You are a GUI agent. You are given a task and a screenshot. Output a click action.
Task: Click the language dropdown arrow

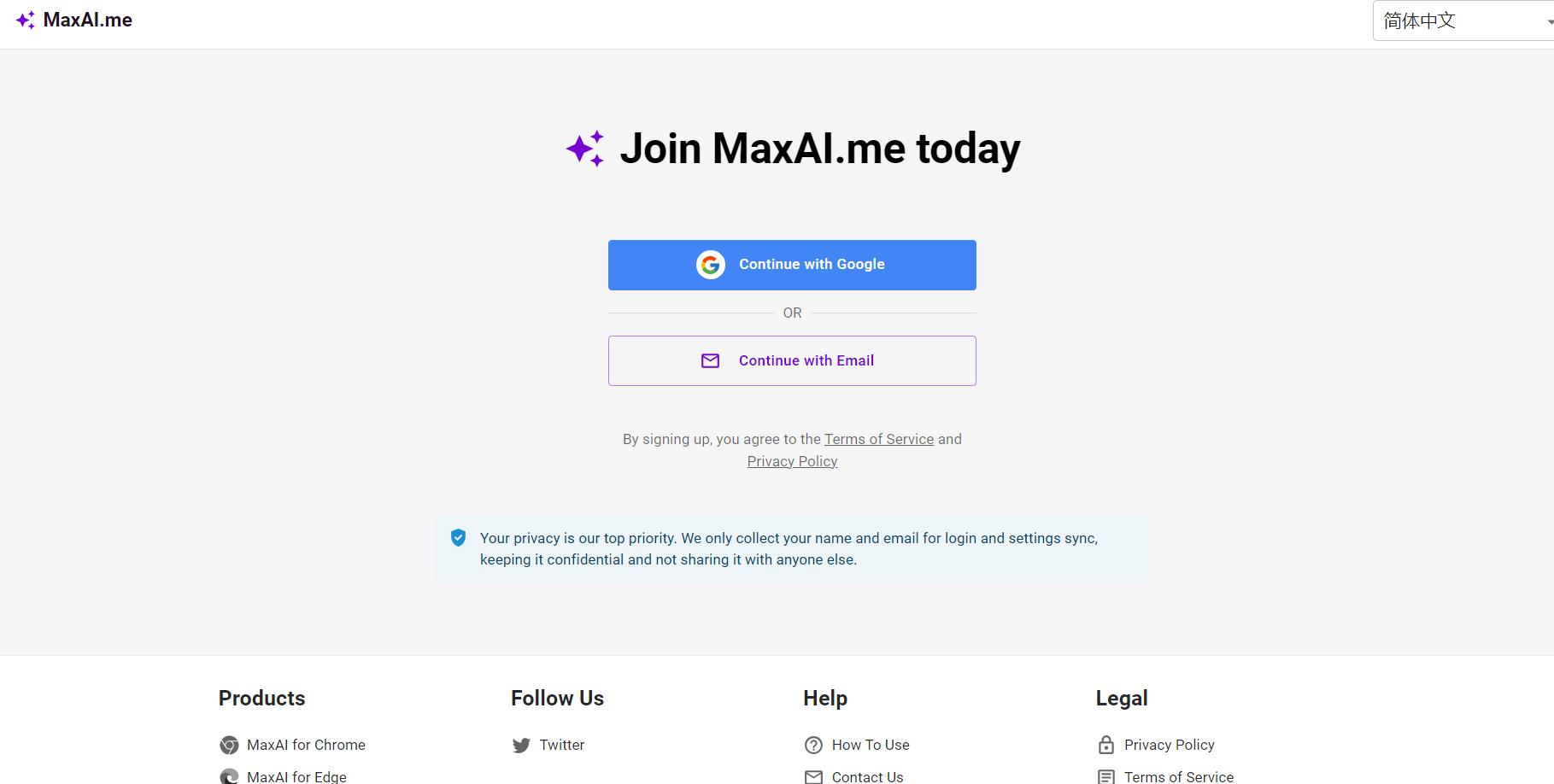(x=1549, y=21)
